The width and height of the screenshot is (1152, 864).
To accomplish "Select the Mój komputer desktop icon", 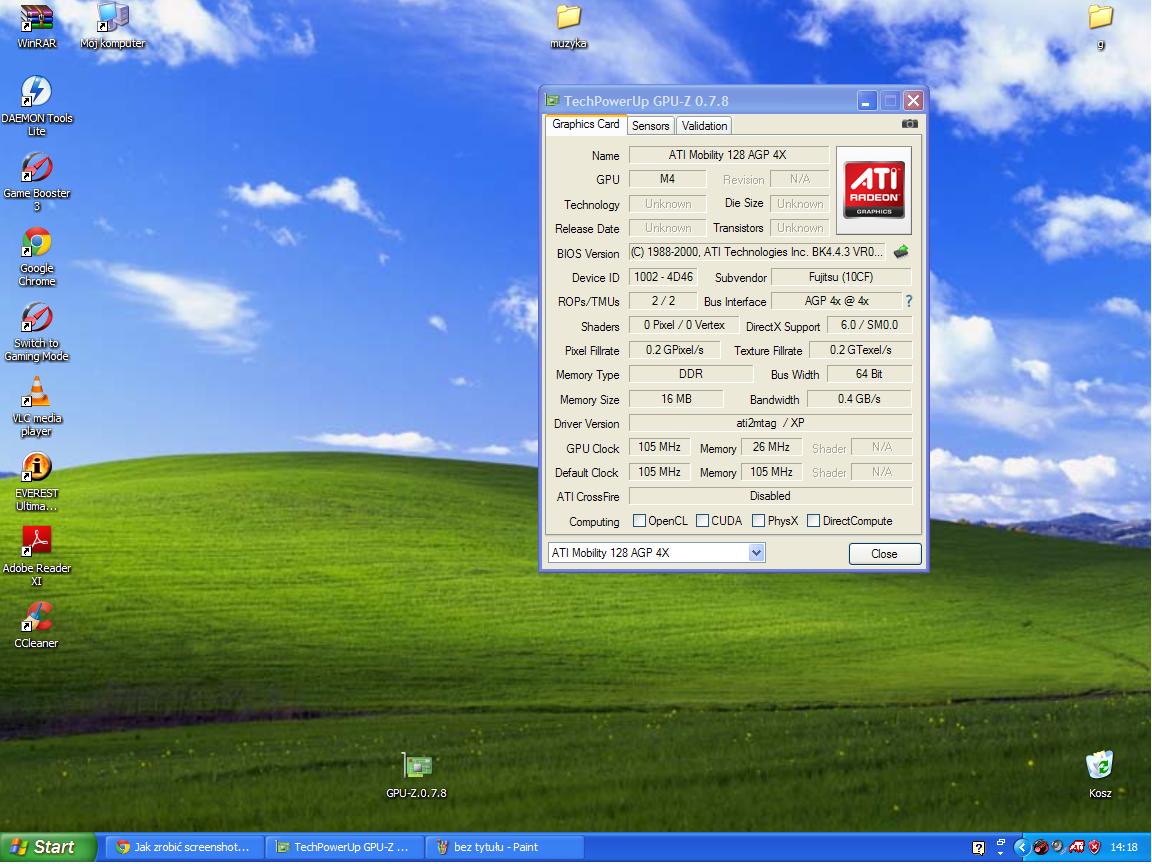I will 112,26.
